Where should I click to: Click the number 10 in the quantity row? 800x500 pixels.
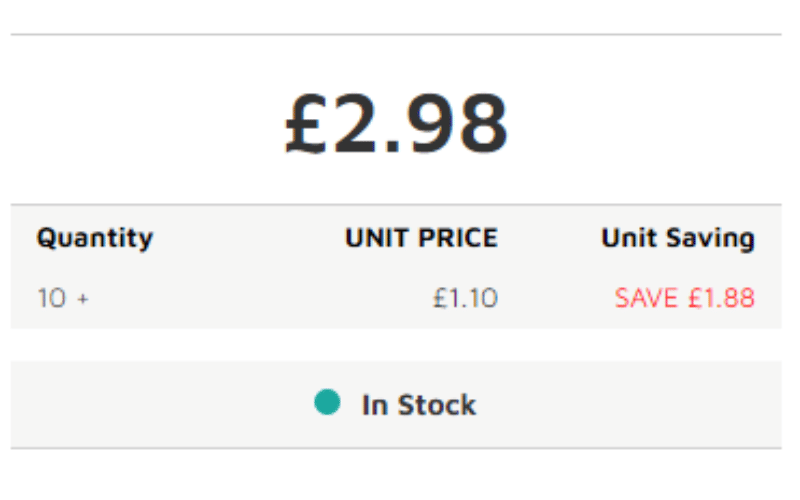(52, 298)
